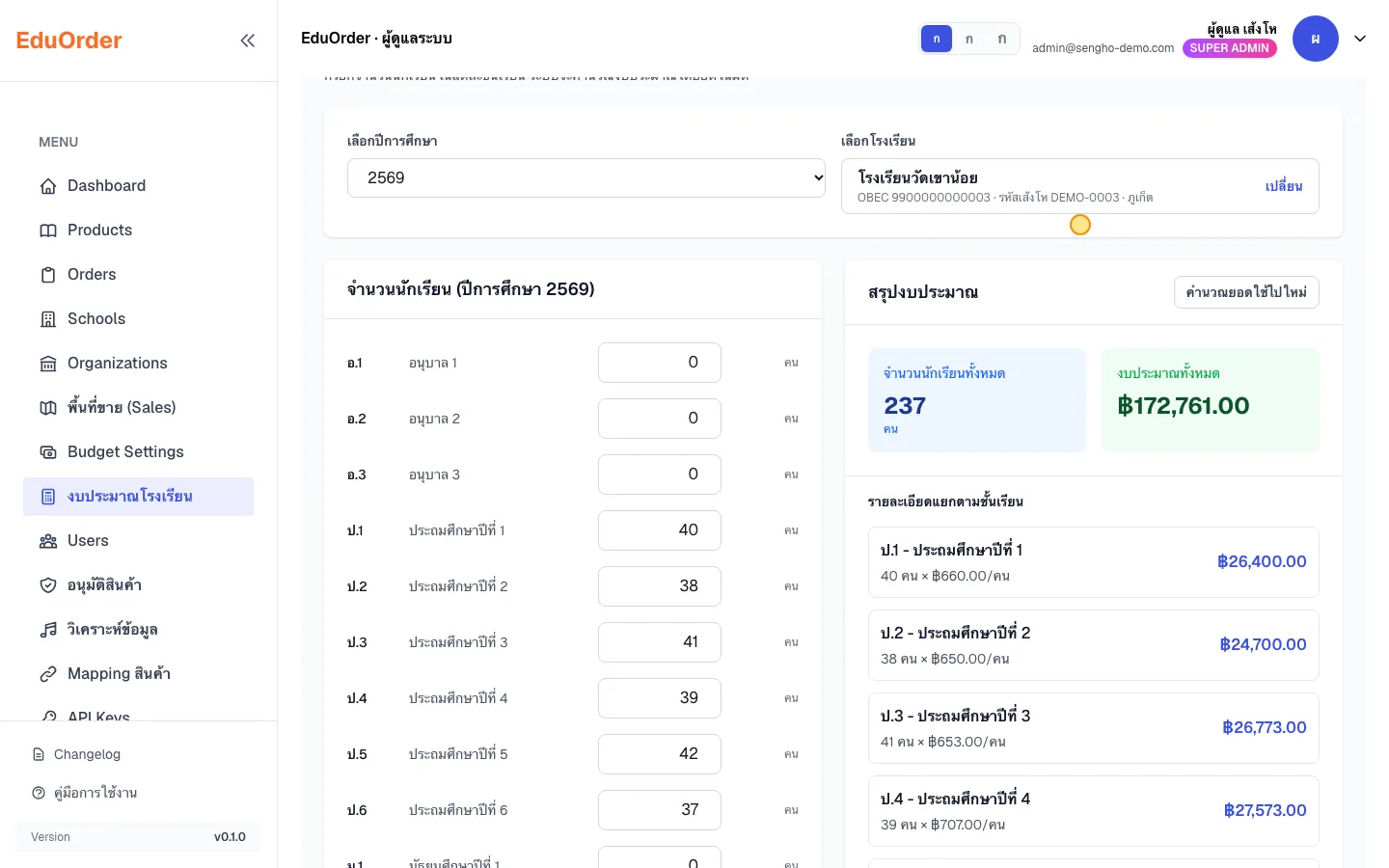Focus the ประถมศึกษาปีที่ 2 count field
This screenshot has height=868, width=1389.
660,586
